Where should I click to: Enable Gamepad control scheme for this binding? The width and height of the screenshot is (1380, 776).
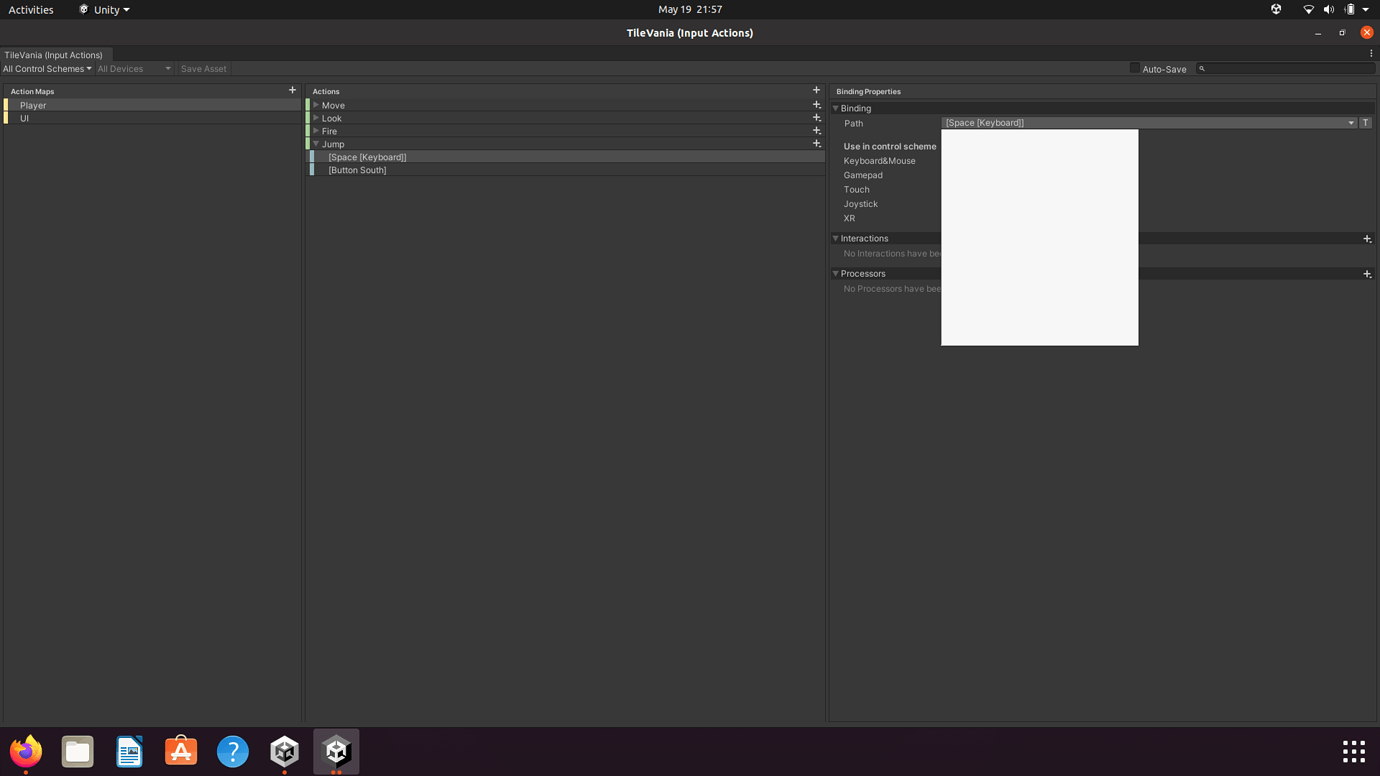tap(862, 175)
